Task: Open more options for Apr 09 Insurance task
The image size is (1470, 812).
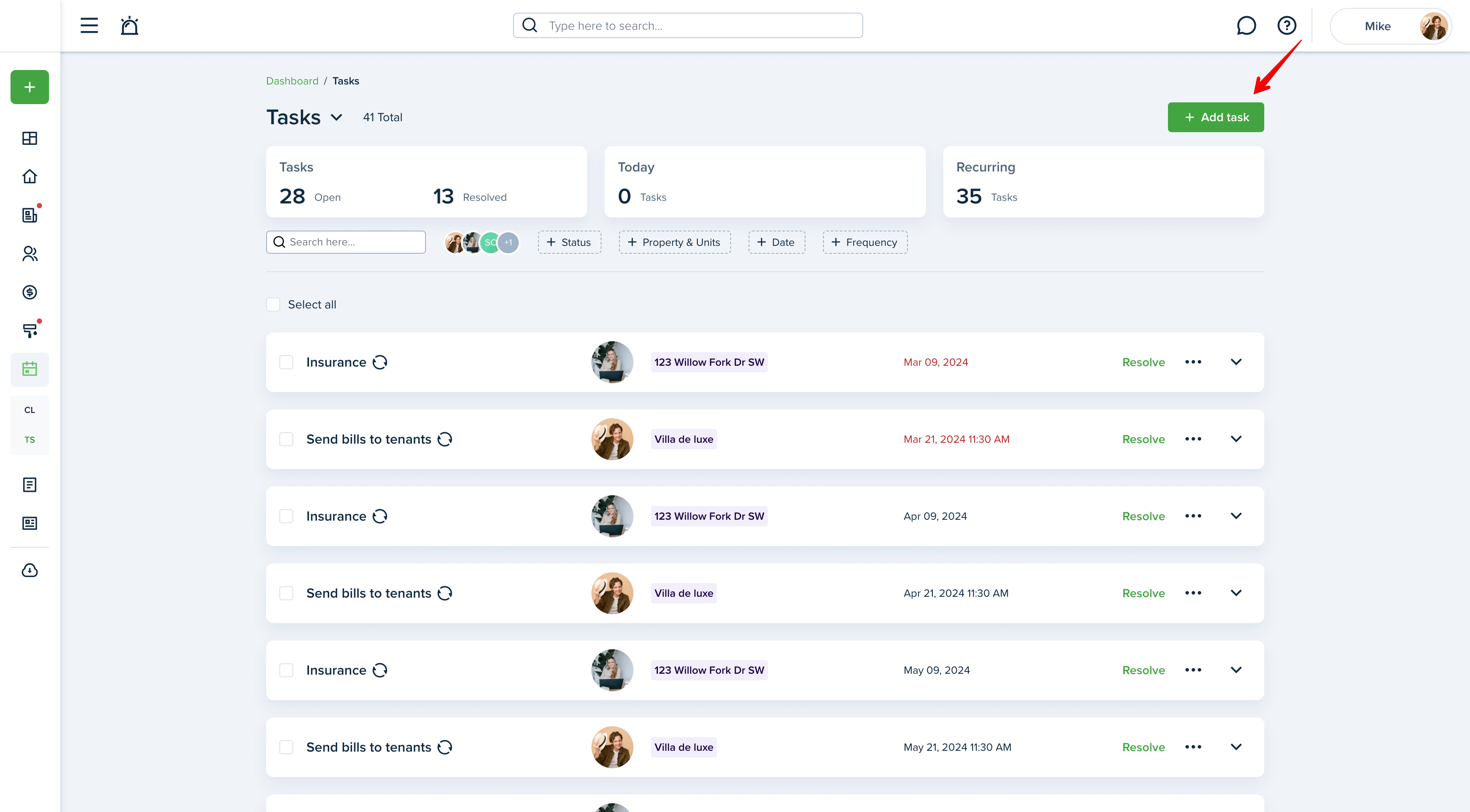Action: click(x=1193, y=516)
